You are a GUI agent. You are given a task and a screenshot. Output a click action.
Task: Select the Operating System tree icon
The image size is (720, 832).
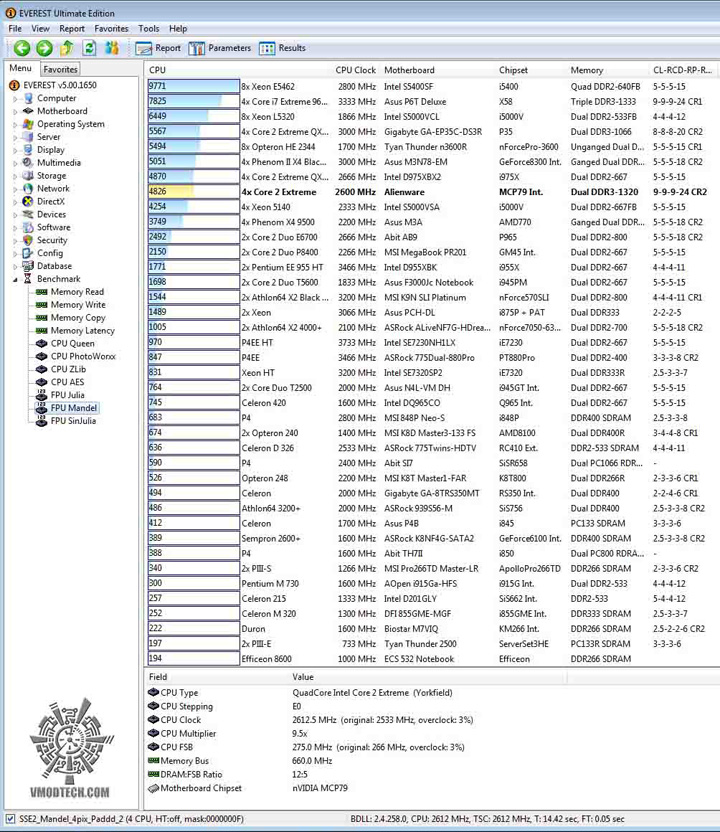coord(28,124)
